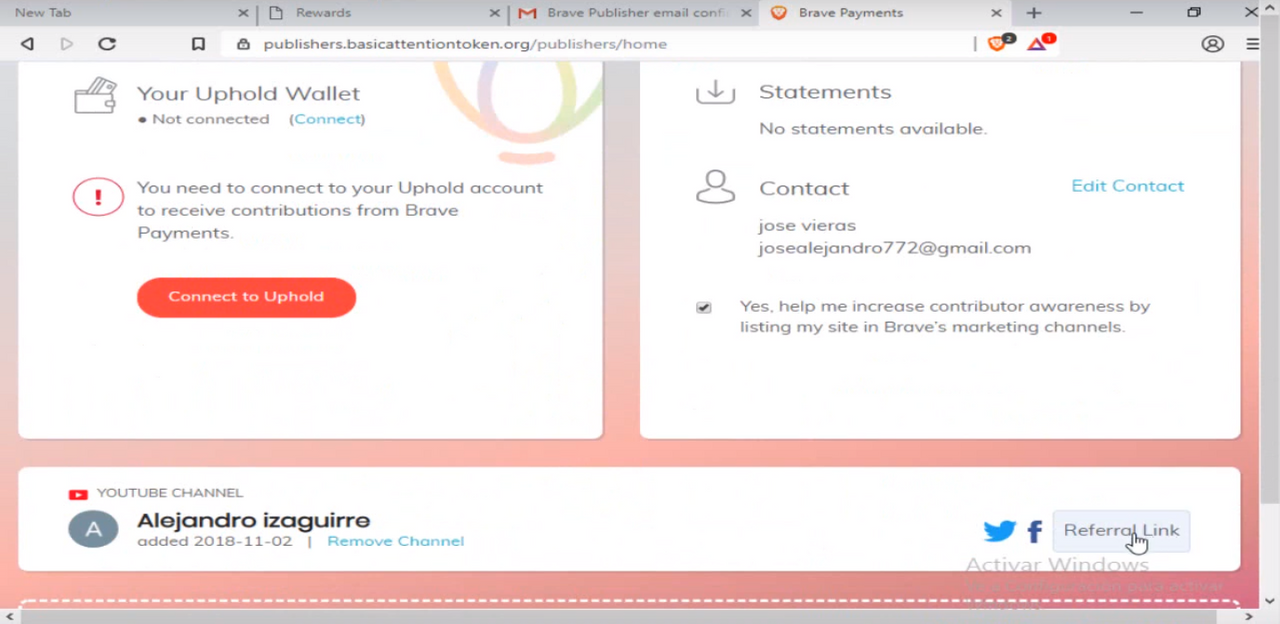Click the YouTube channel logo icon

point(78,494)
